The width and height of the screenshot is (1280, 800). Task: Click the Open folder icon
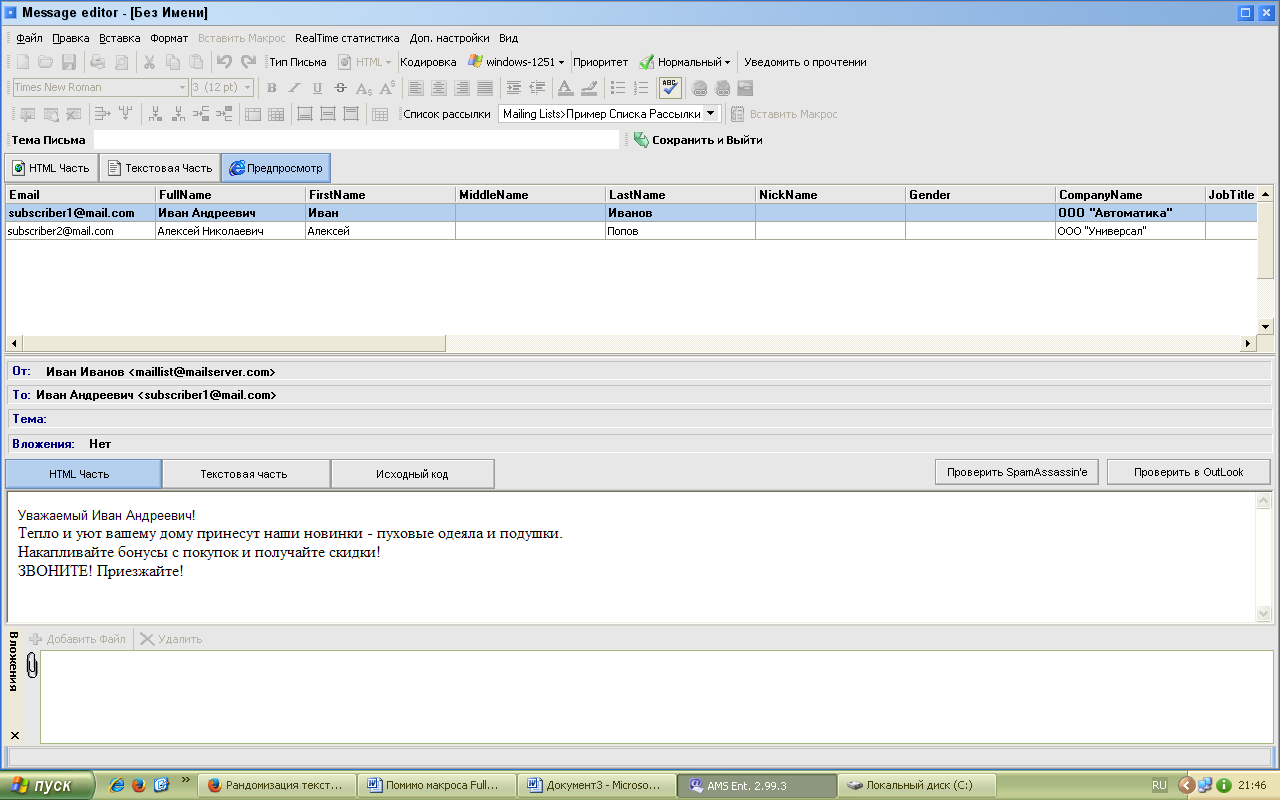(46, 62)
